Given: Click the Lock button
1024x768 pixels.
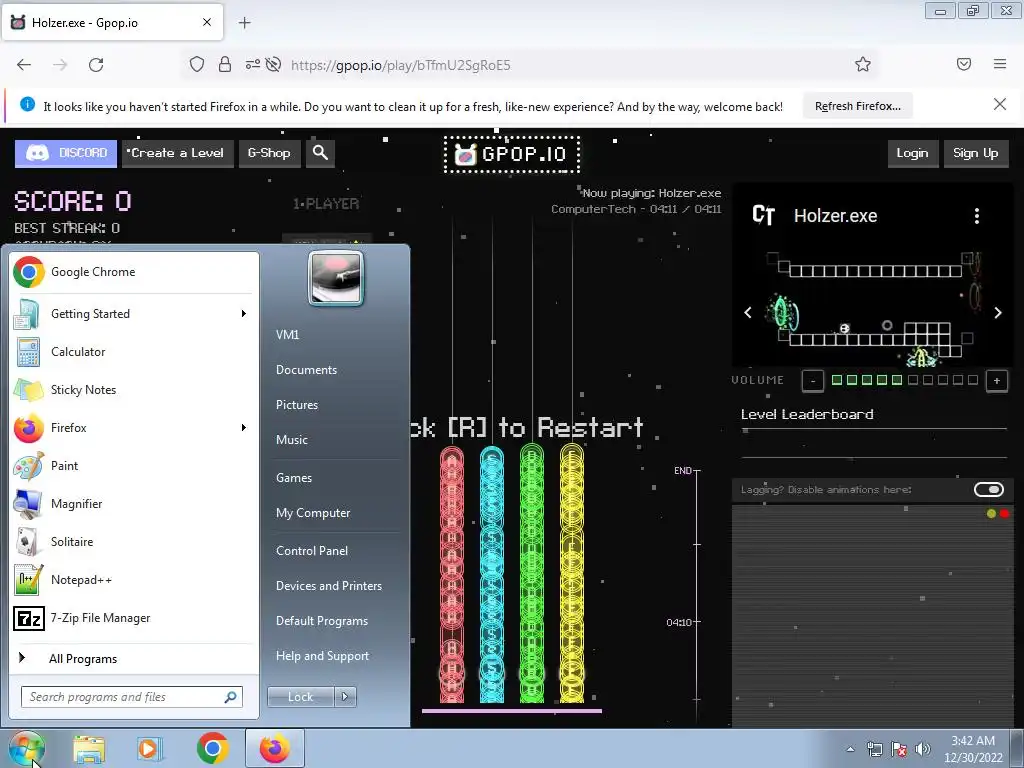Looking at the screenshot, I should [301, 697].
